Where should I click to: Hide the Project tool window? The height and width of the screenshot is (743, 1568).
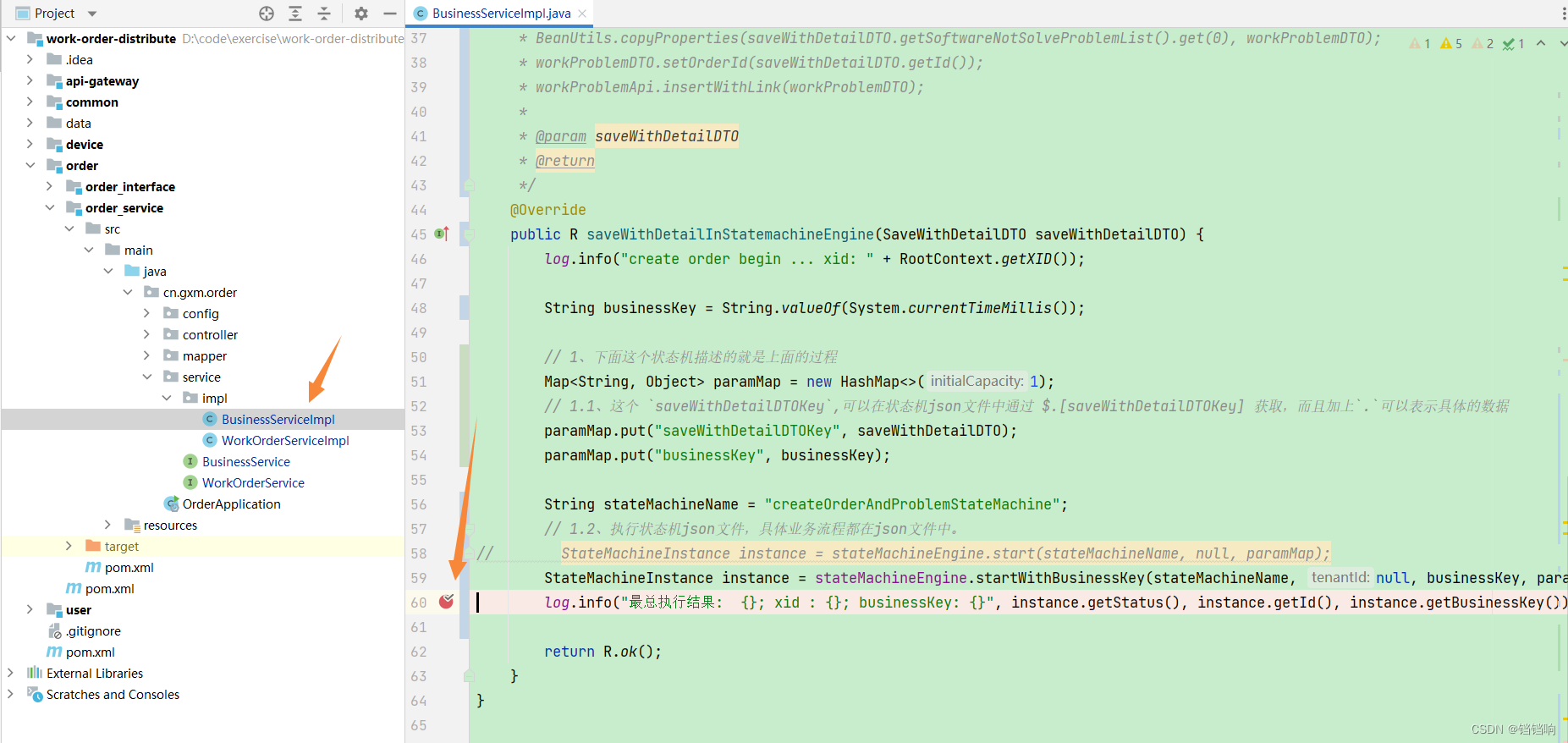(x=390, y=14)
